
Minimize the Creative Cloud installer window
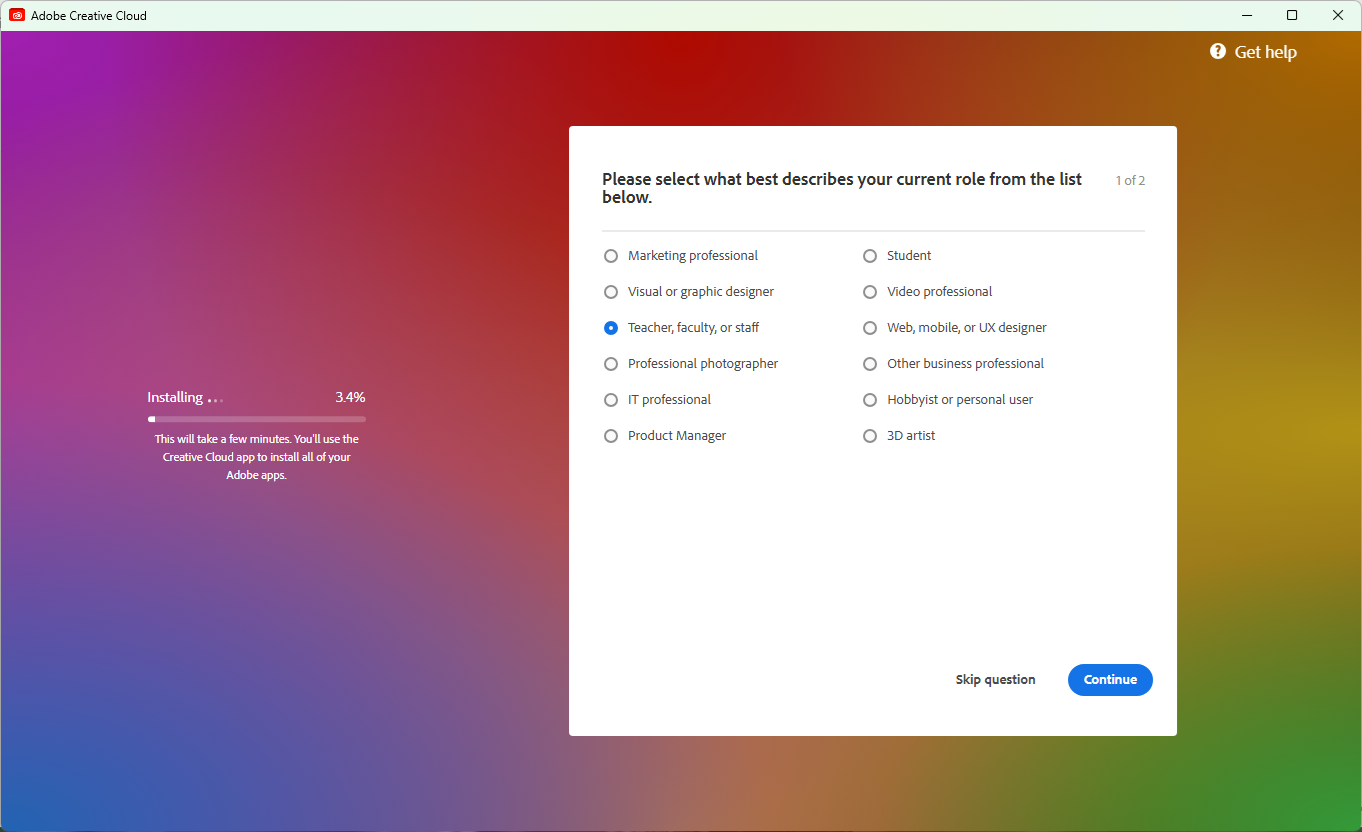[x=1247, y=15]
